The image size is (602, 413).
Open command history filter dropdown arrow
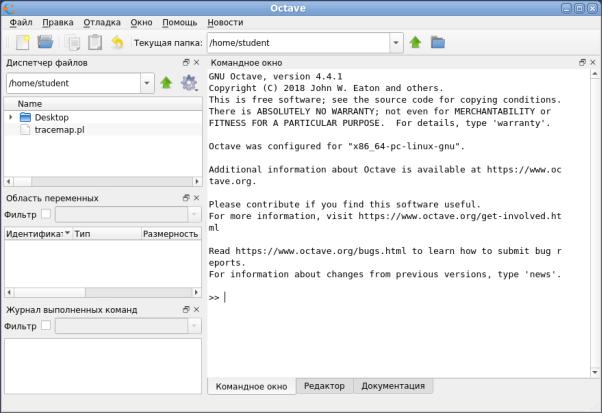pos(194,326)
